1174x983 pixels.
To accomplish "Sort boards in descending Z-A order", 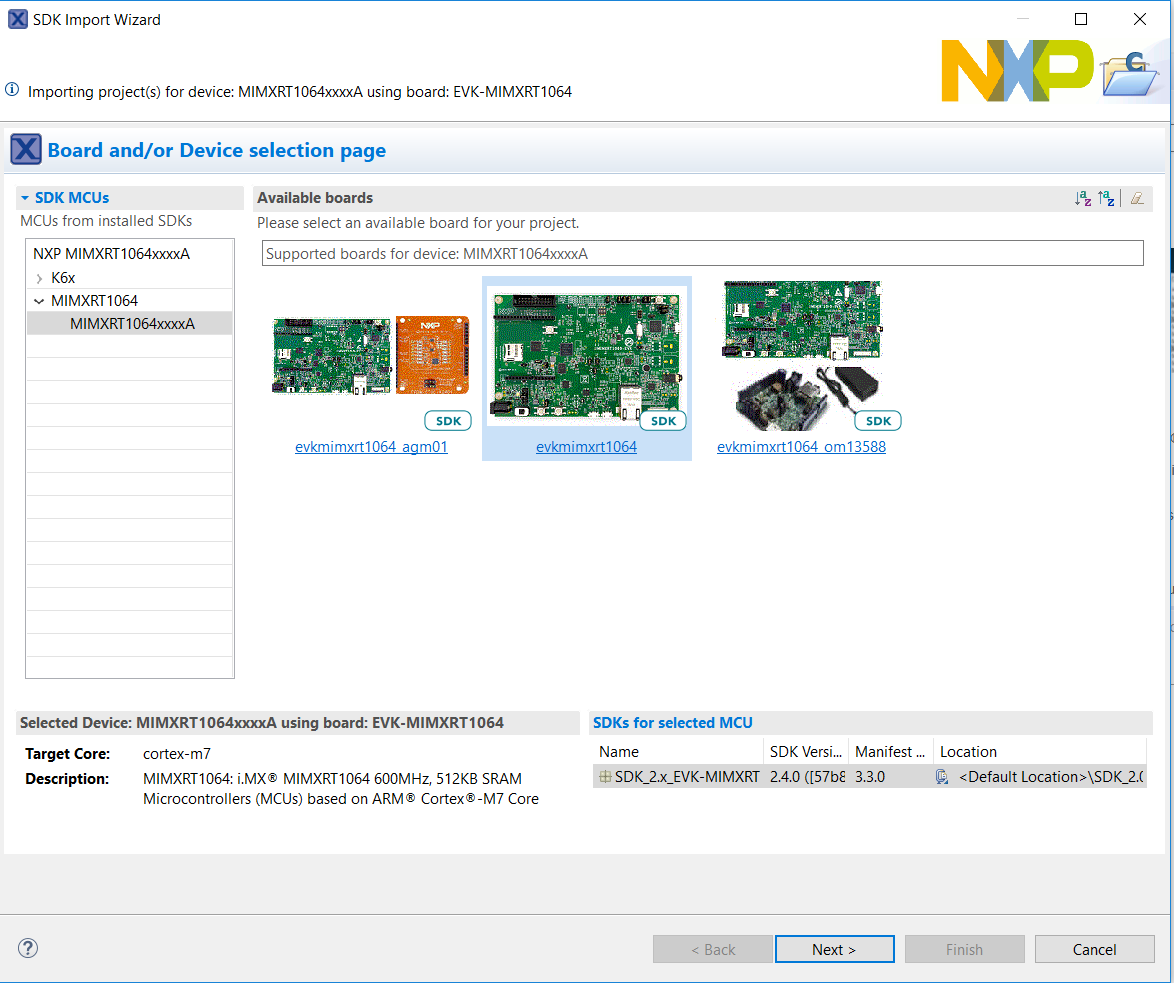I will 1106,198.
